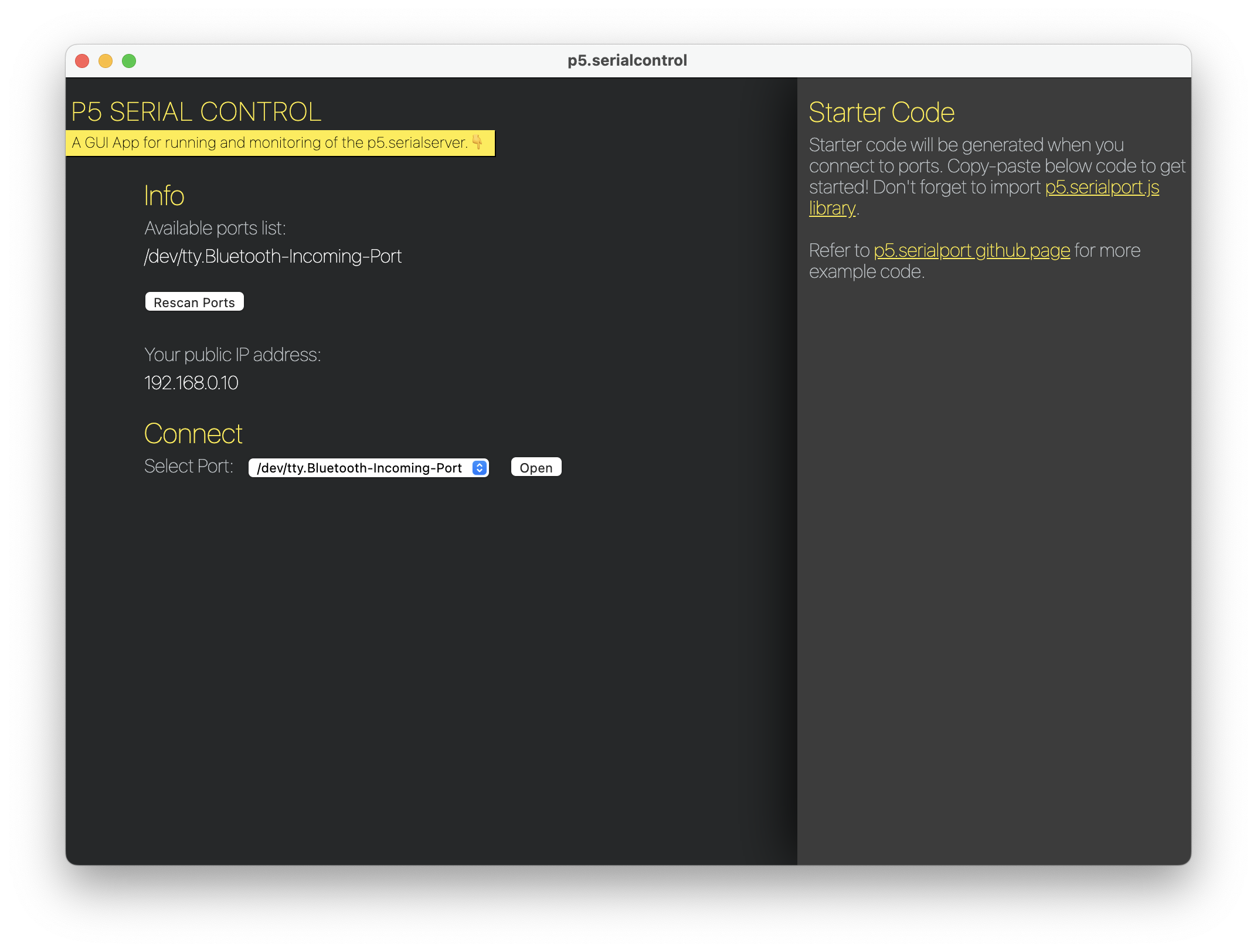
Task: Click the 192.168.0.10 IP address text
Action: tap(191, 383)
